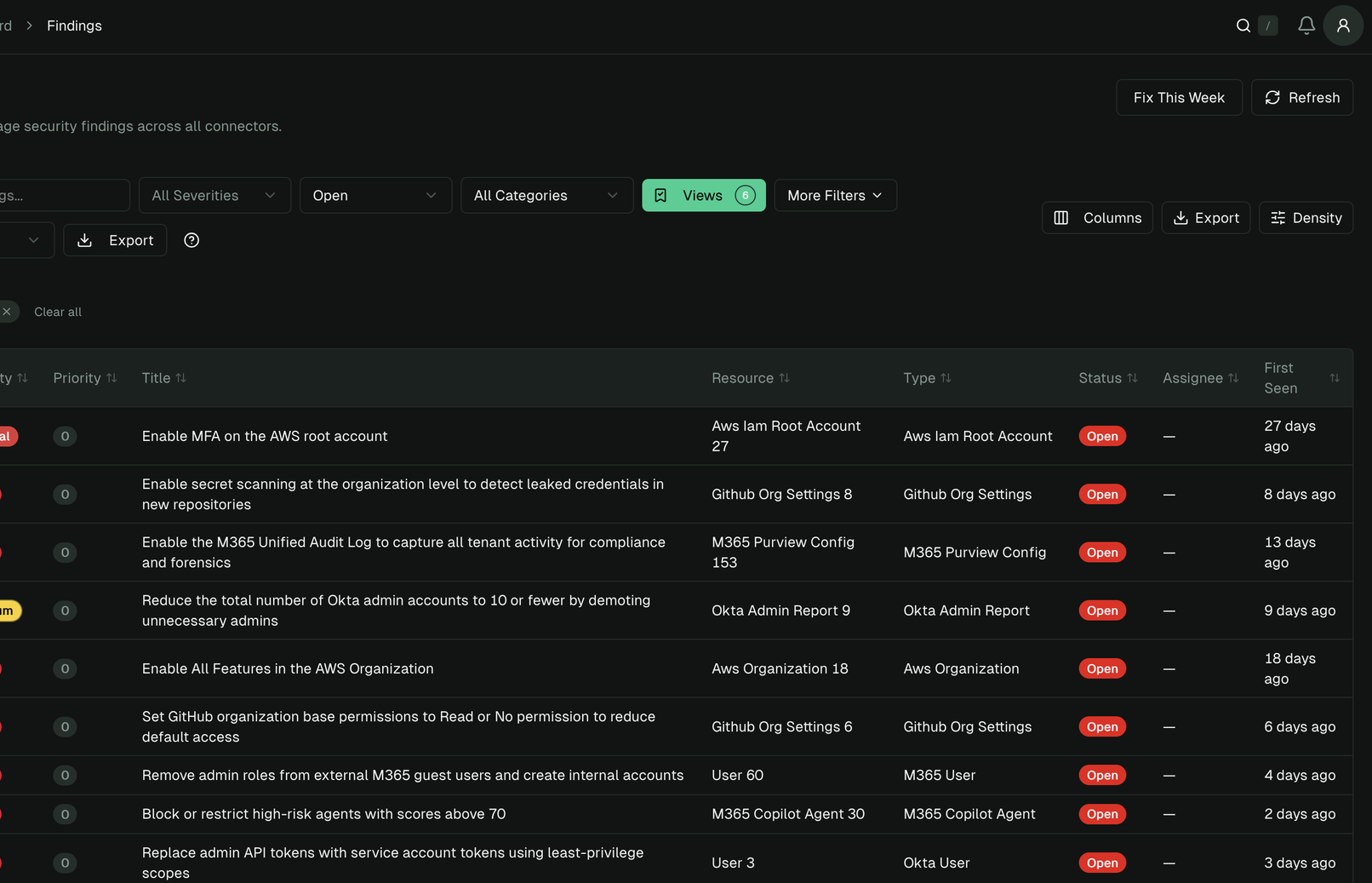This screenshot has height=883, width=1372.
Task: Open the user profile avatar
Action: point(1343,26)
